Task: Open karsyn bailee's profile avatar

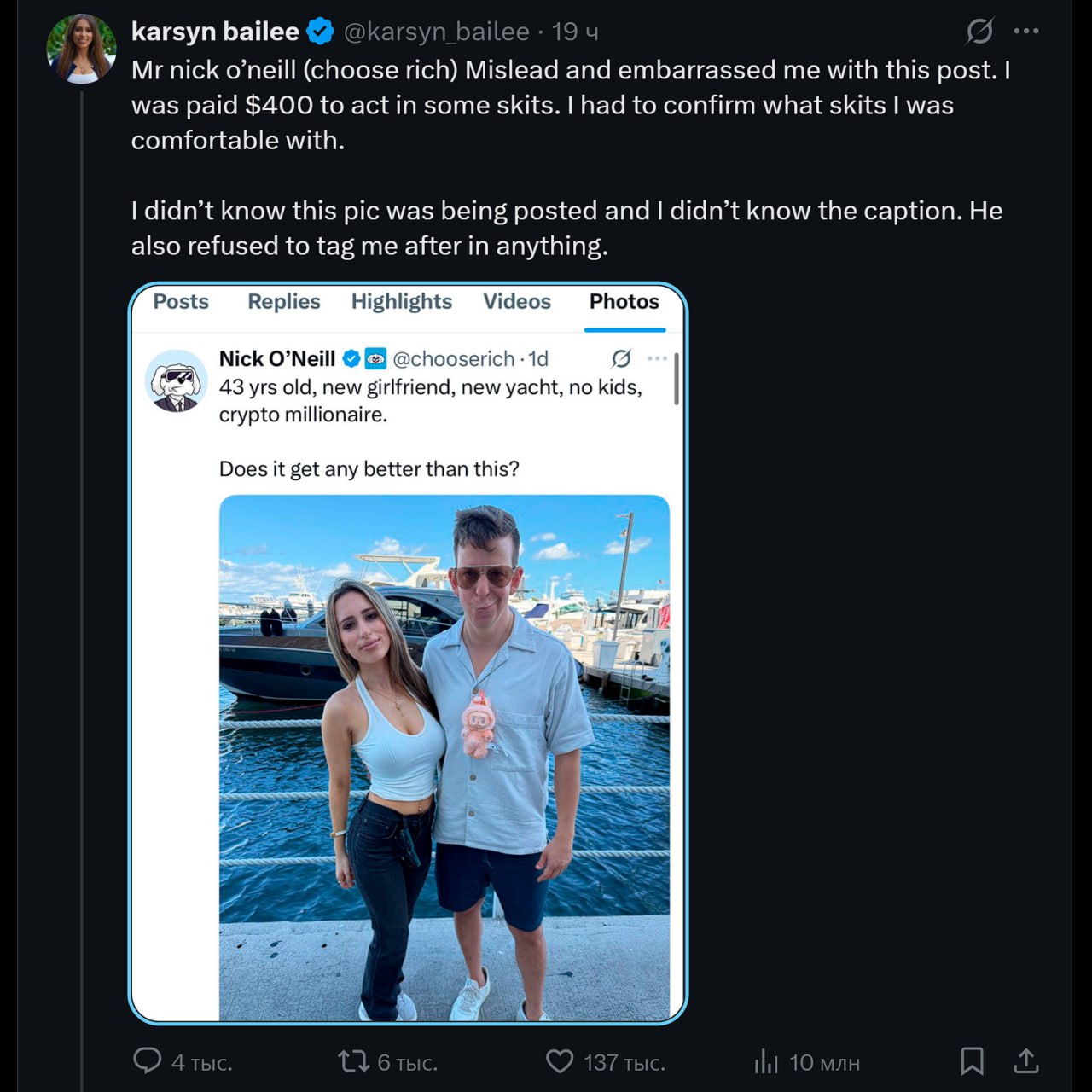Action: point(82,49)
